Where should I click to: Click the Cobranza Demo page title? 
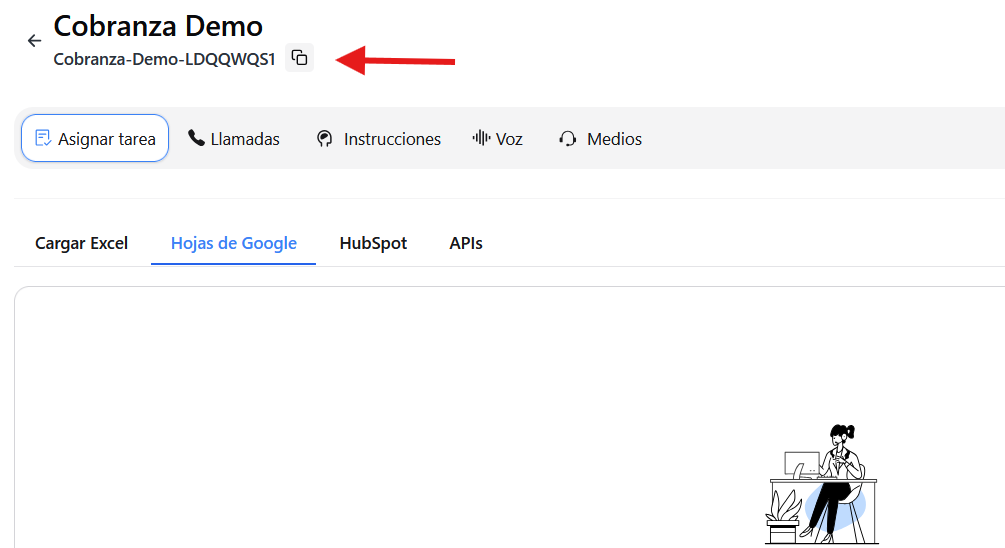pos(158,25)
